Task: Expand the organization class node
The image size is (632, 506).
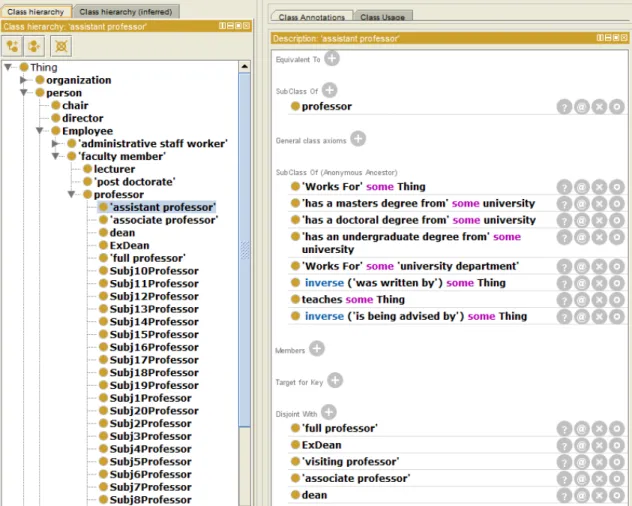Action: point(24,80)
